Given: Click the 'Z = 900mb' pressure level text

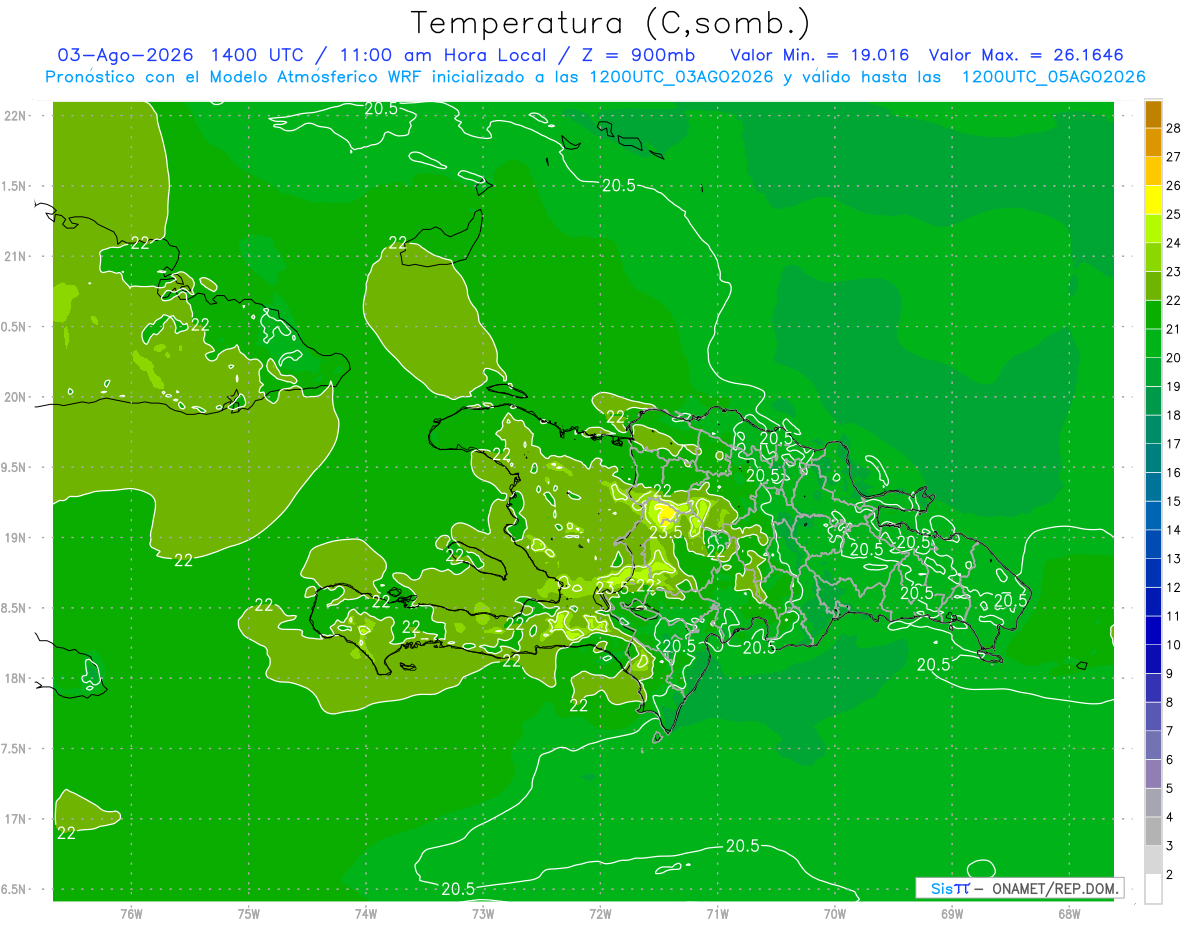Looking at the screenshot, I should [639, 54].
